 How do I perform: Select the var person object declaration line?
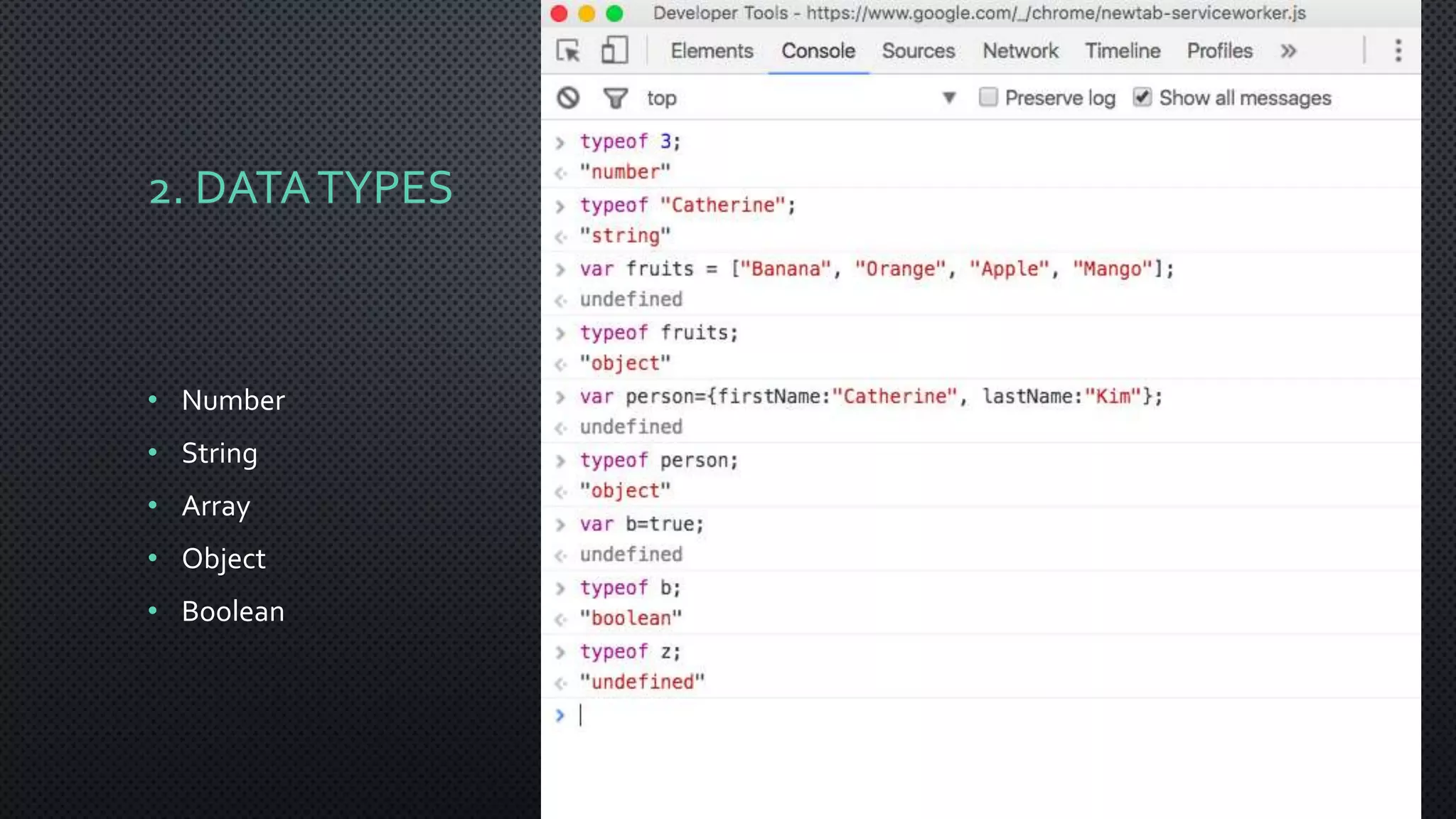point(871,397)
